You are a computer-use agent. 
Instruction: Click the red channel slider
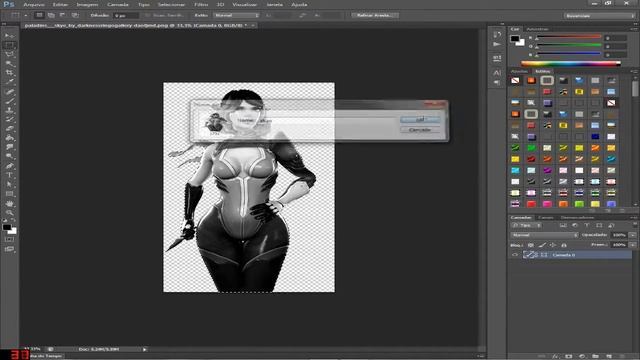569,38
